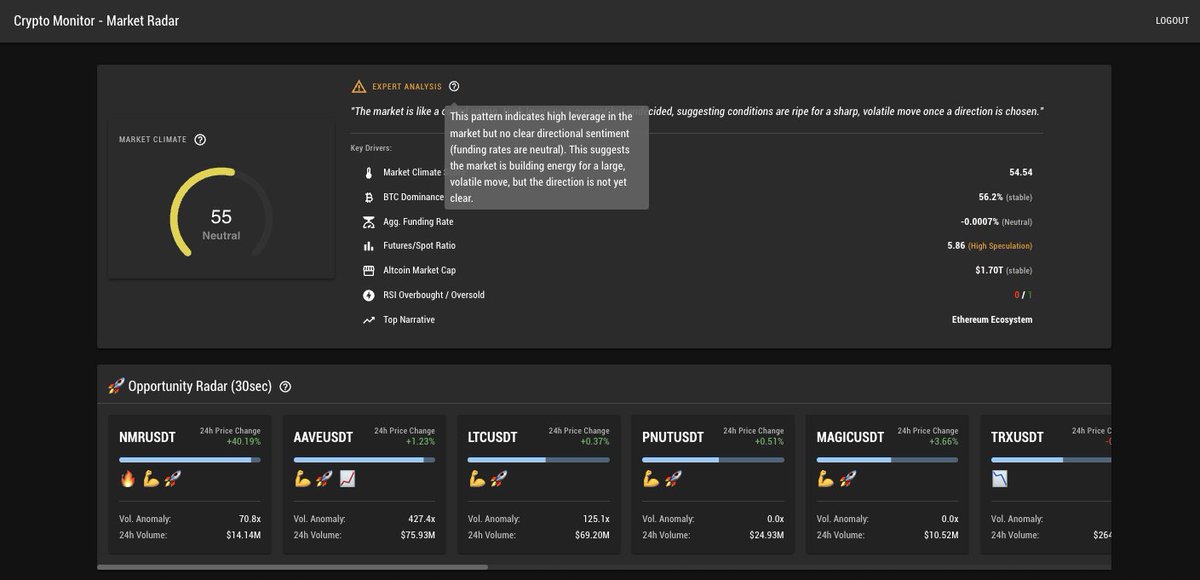Click the muscle emoji on PNUTUSDT card
1200x580 pixels.
click(x=651, y=479)
